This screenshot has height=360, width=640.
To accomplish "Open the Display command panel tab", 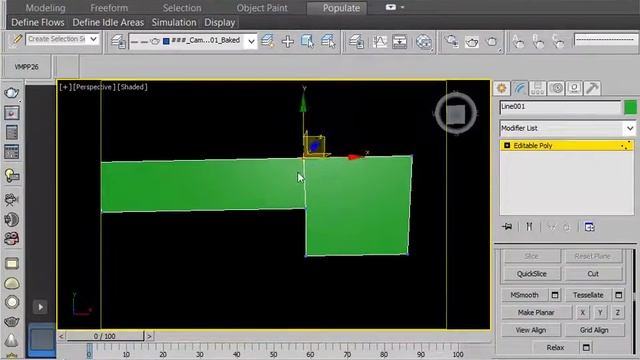I will (x=574, y=88).
